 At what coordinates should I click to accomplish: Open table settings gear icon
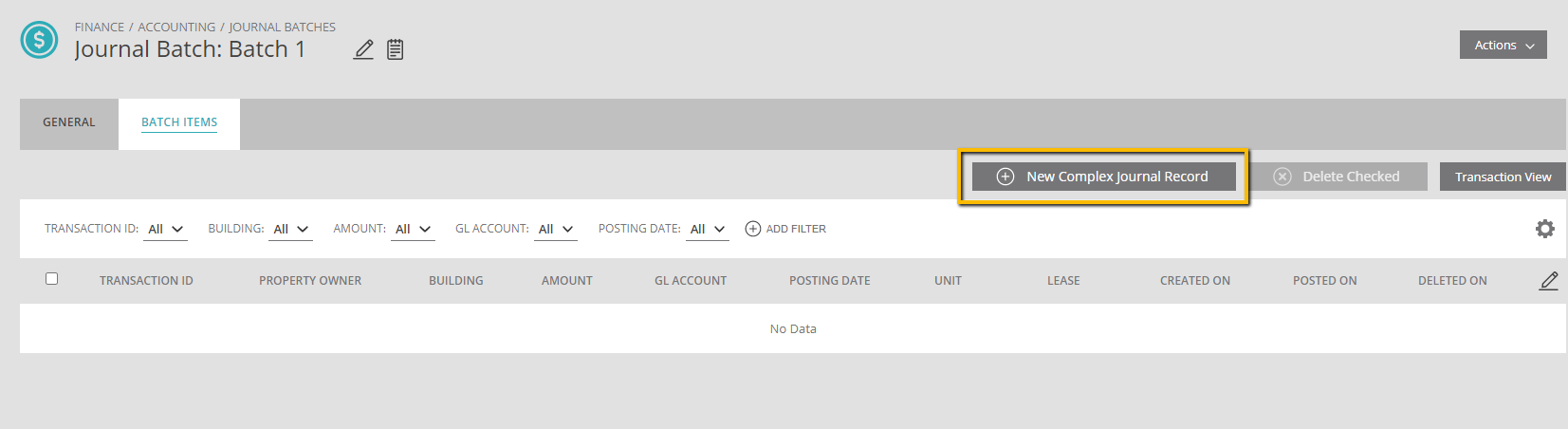click(1545, 229)
